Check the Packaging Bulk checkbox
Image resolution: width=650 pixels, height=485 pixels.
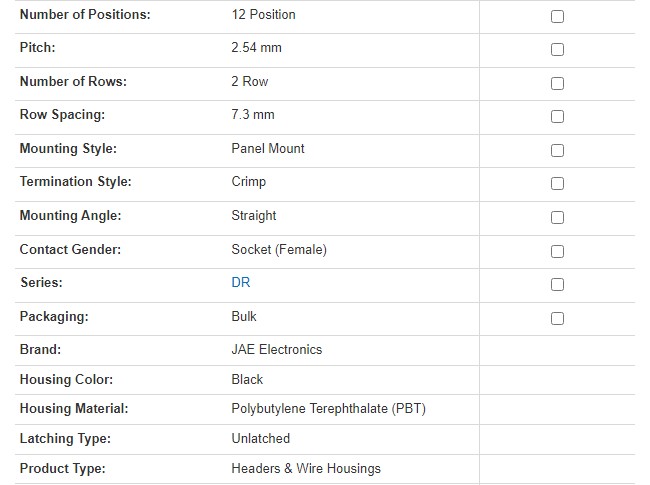(x=557, y=318)
